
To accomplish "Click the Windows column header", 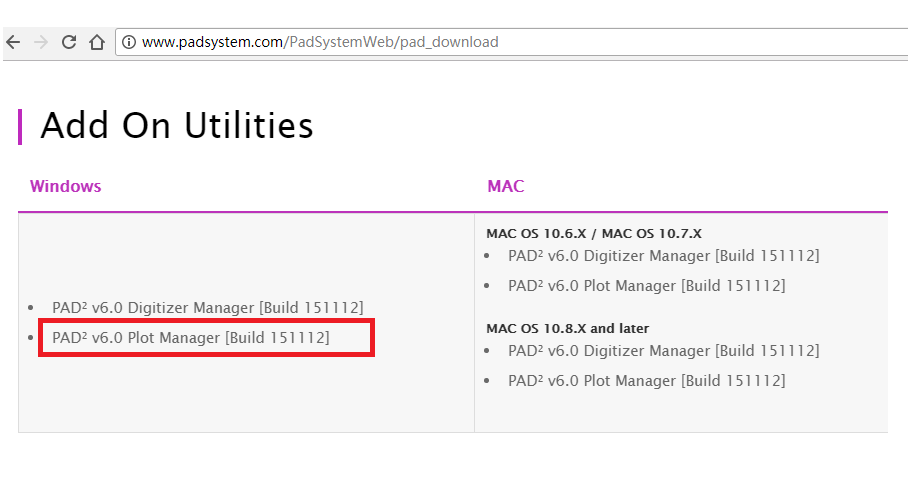I will click(65, 186).
